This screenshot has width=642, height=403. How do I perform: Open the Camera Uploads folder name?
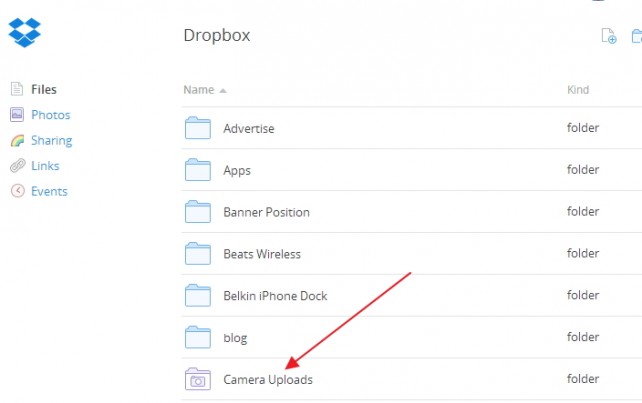267,379
